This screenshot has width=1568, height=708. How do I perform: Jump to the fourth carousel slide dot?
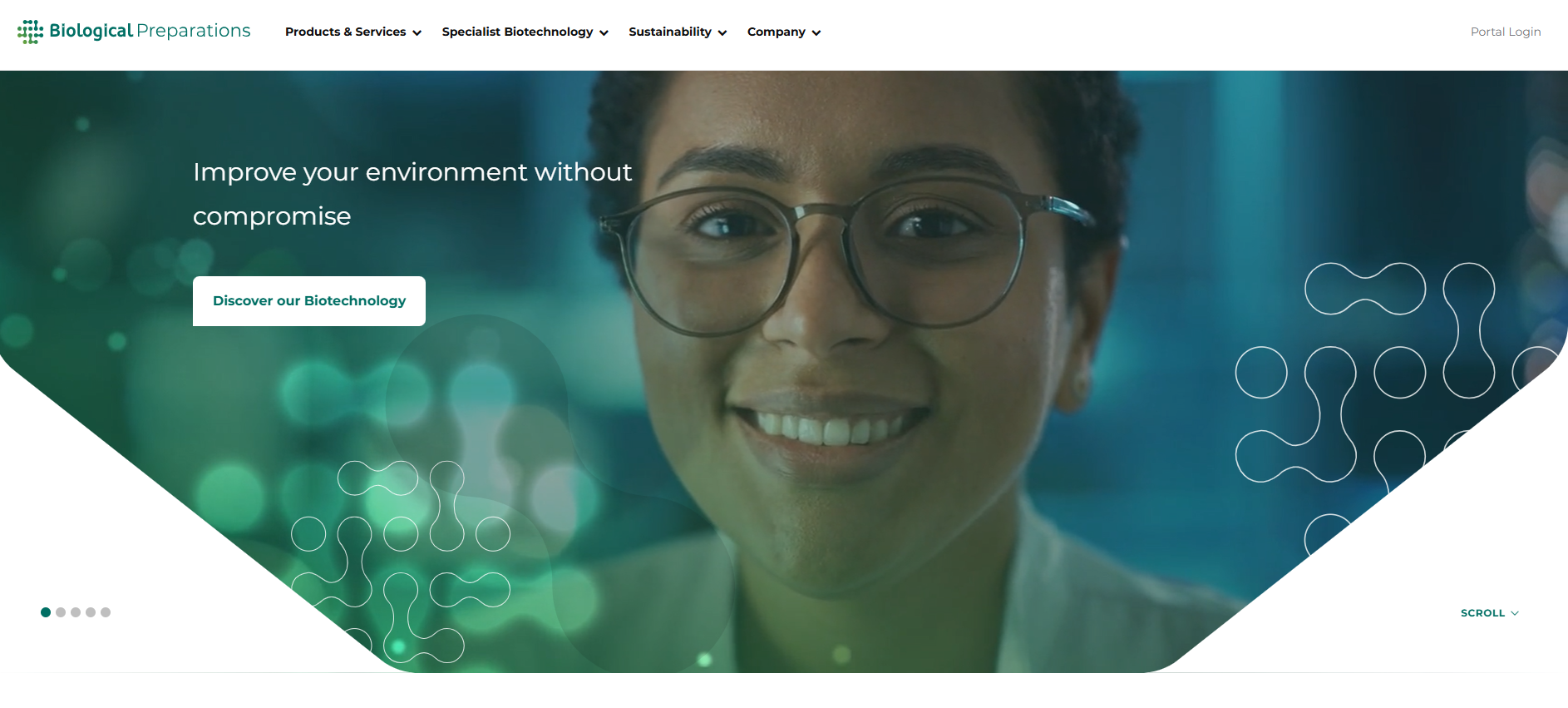click(x=91, y=612)
